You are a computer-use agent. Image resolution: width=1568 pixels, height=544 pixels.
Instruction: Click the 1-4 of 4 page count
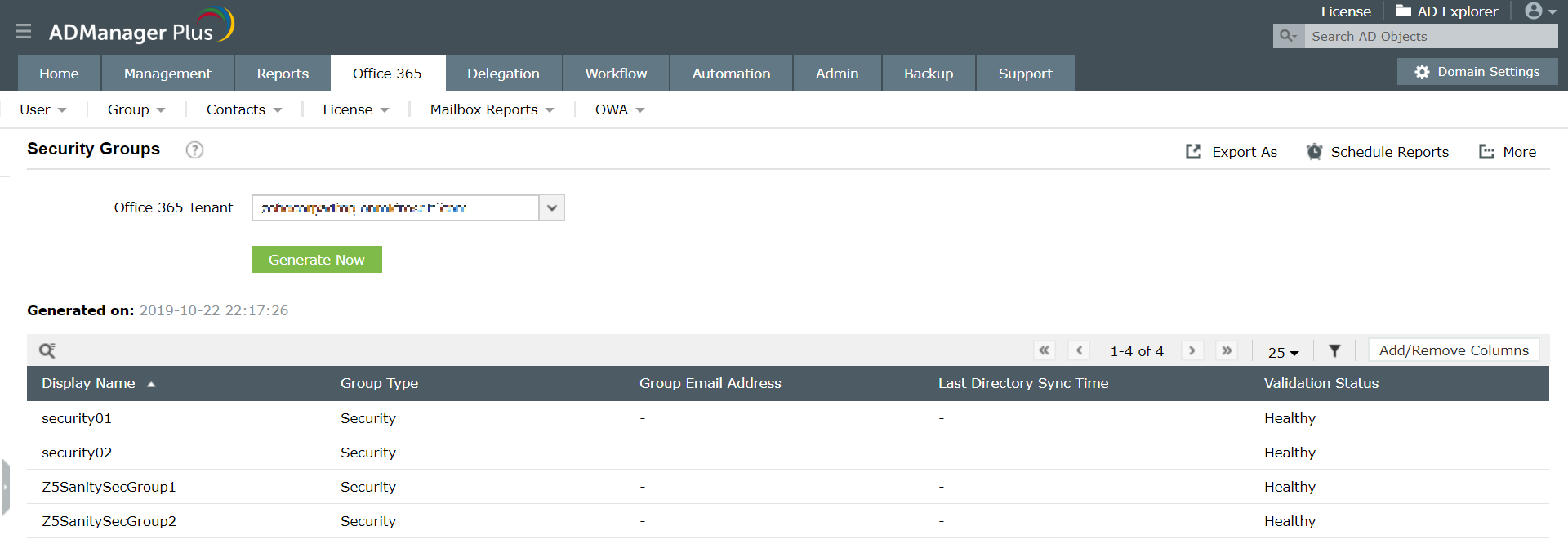coord(1137,351)
